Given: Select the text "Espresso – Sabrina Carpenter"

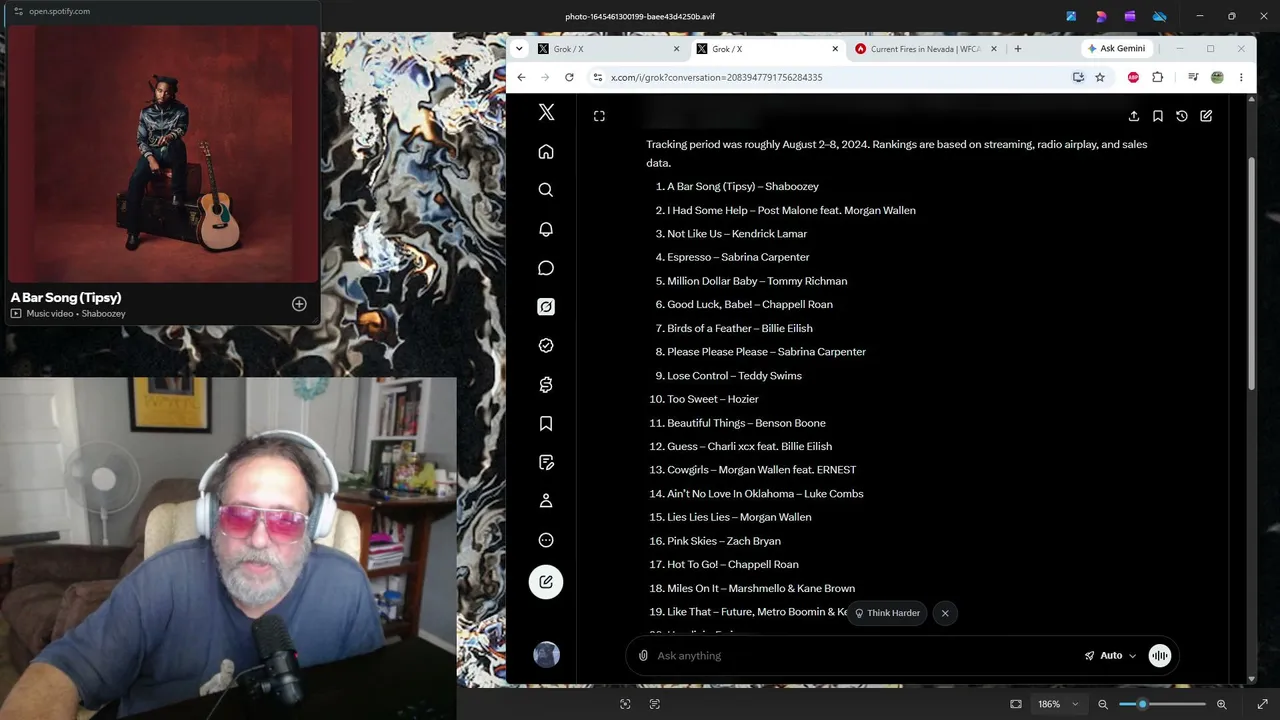Looking at the screenshot, I should point(738,257).
